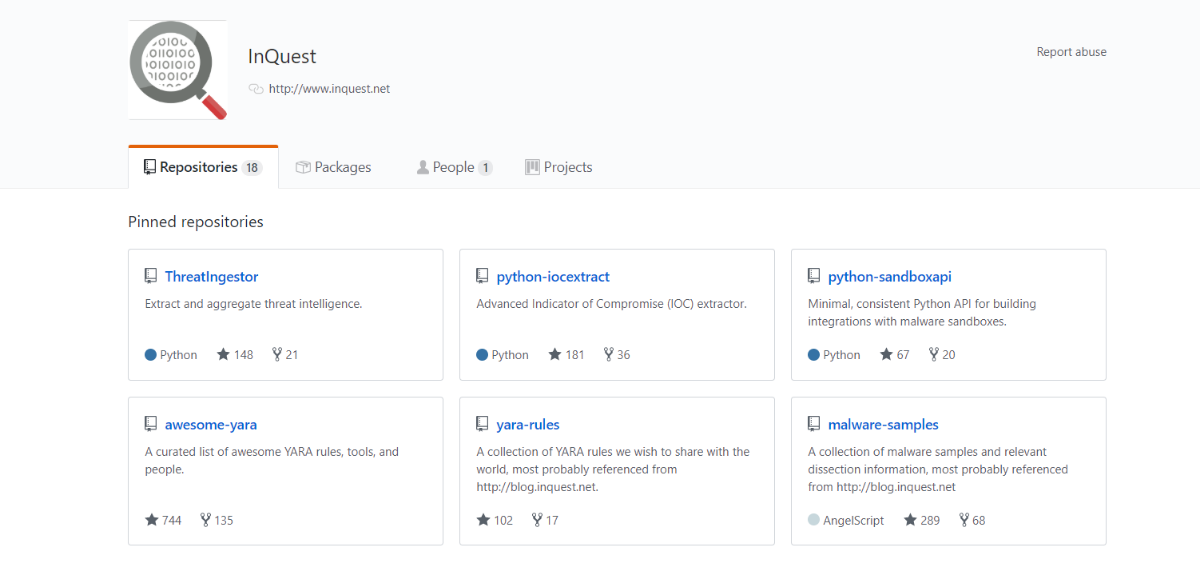Viewport: 1200px width, 571px height.
Task: Open the InQuest organization avatar image
Action: click(178, 70)
